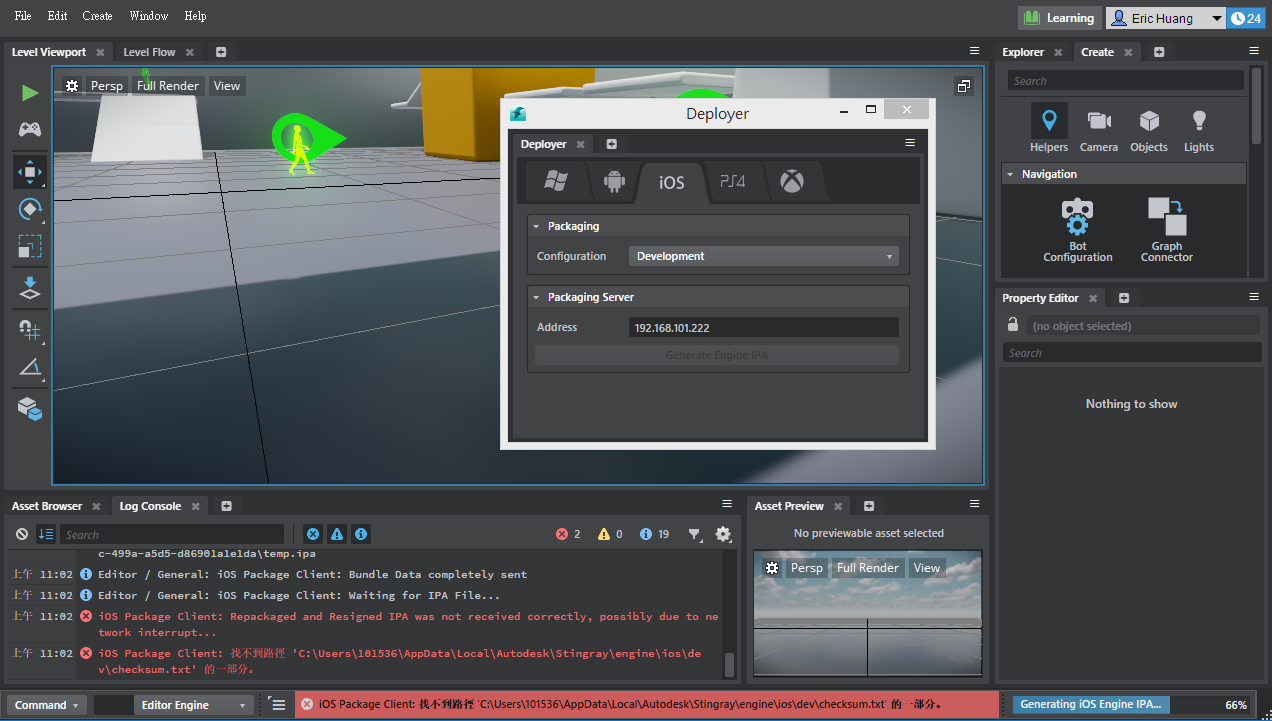This screenshot has height=721, width=1272.
Task: Open Log Console filter settings gear
Action: [x=723, y=534]
